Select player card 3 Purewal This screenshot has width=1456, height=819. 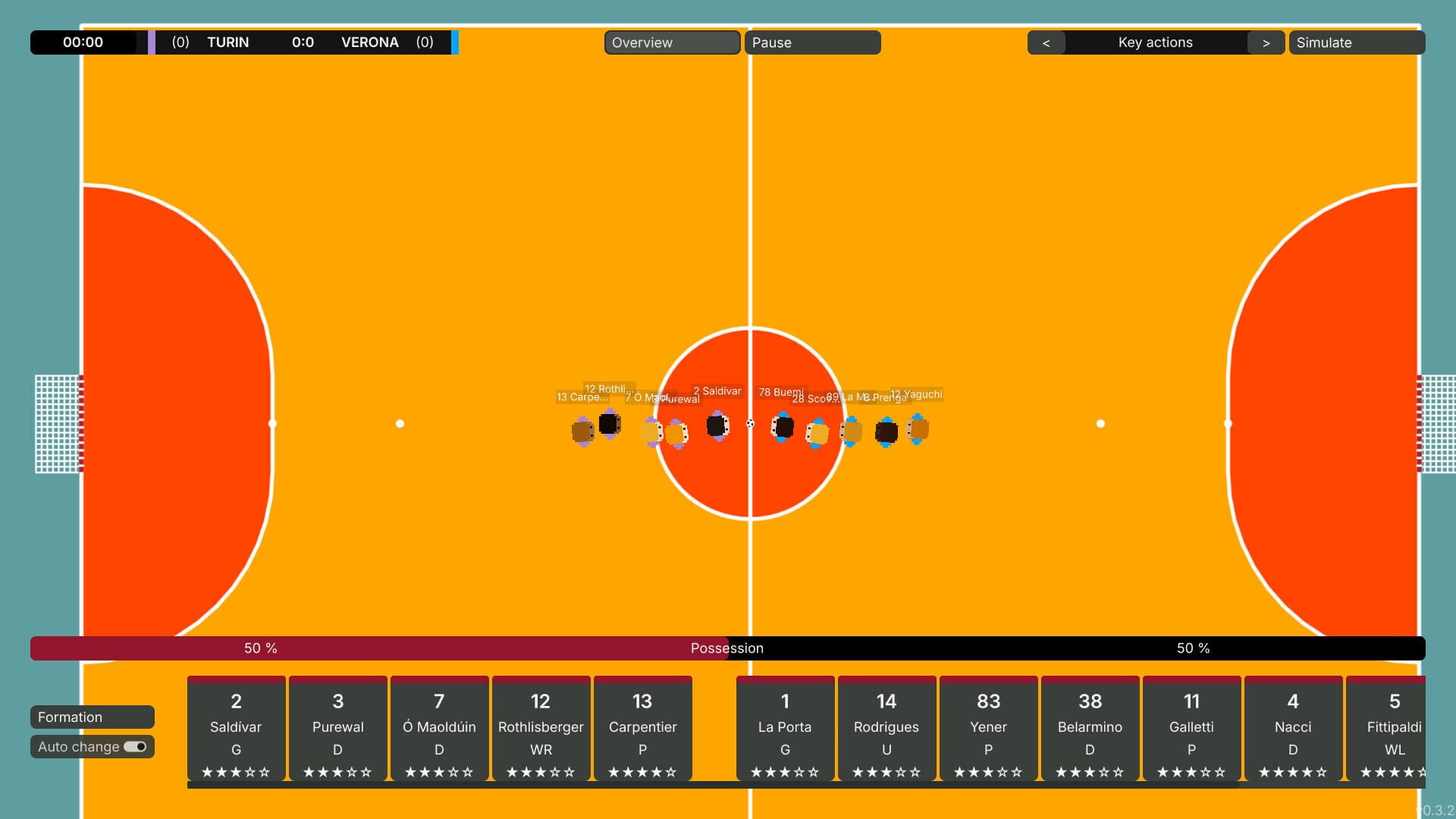click(337, 728)
